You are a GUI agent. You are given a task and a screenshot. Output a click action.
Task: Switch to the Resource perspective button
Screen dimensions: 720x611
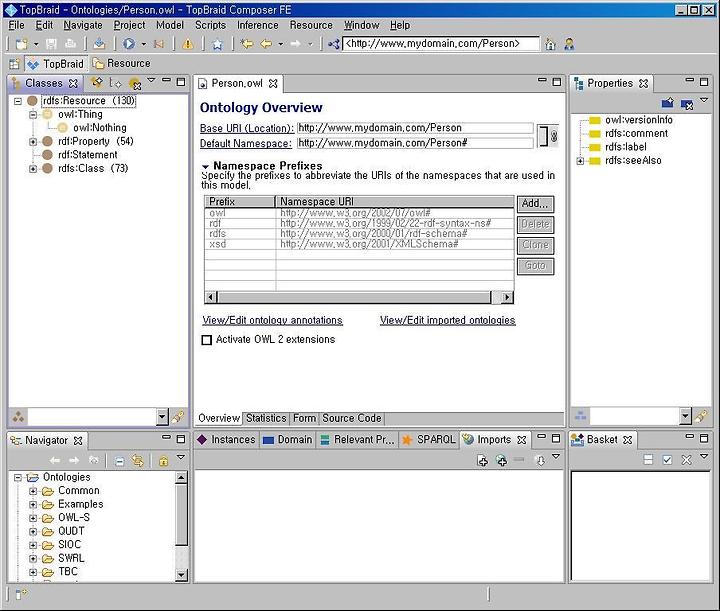coord(122,63)
